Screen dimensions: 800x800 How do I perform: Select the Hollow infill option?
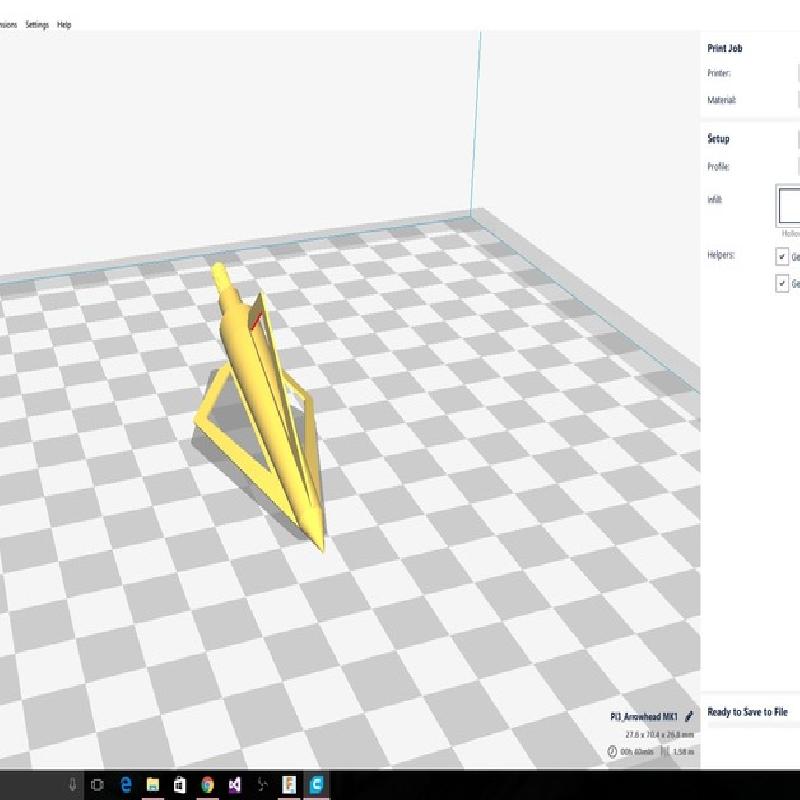click(x=789, y=206)
